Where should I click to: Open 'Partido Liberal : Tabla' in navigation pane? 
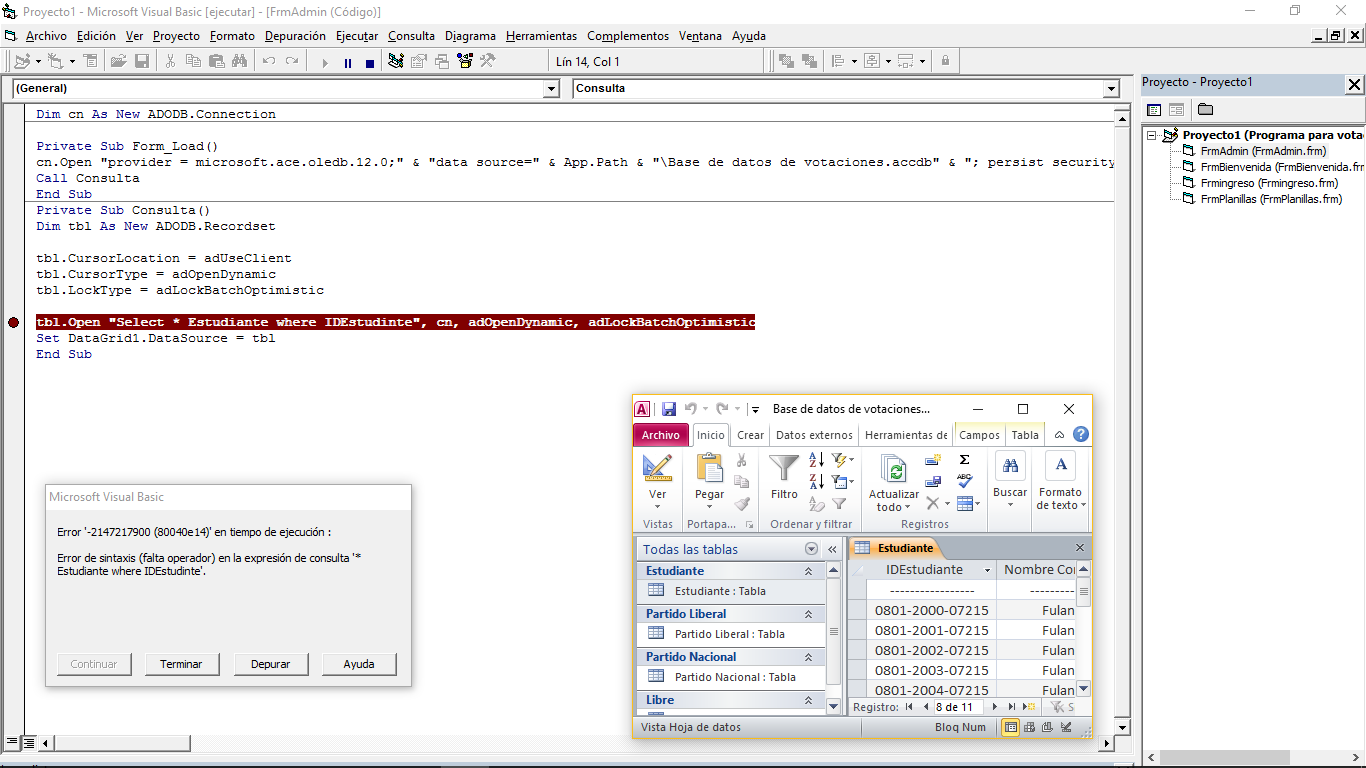point(729,634)
